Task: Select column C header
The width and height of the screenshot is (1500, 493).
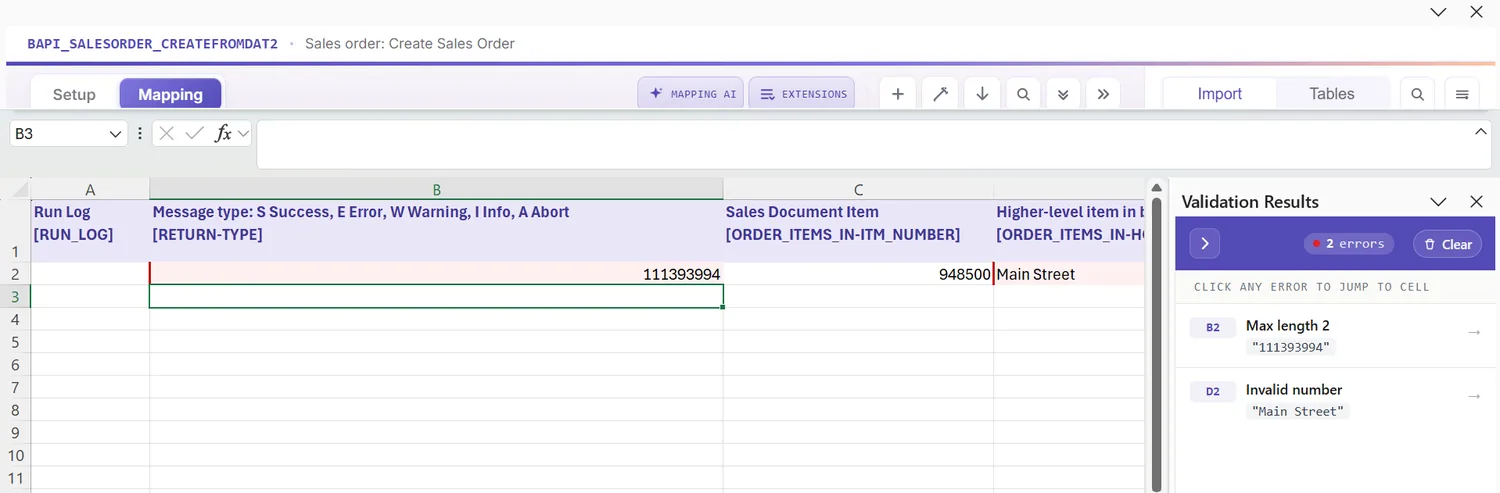Action: 858,189
